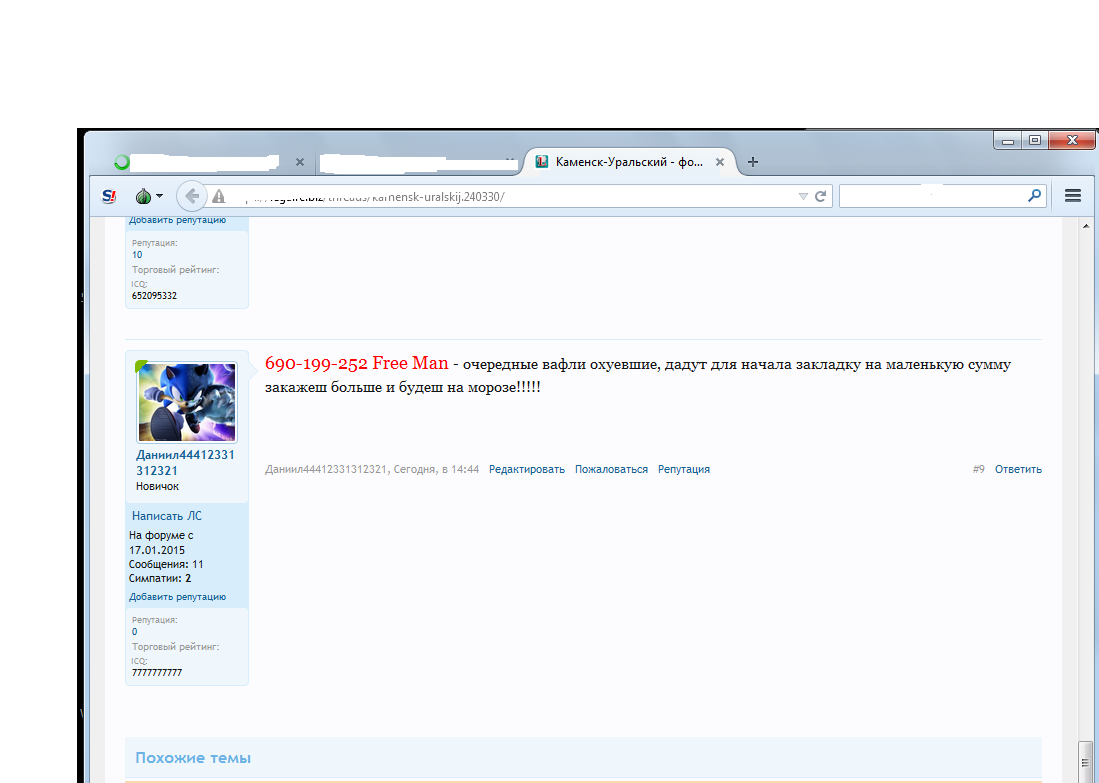Switch to the Каменск-Уральский tab
Screen dimensions: 1099x783
629,162
